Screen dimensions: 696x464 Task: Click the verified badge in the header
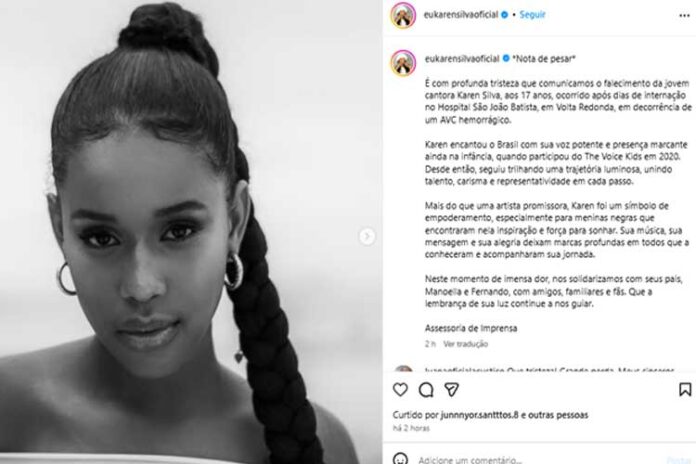(x=504, y=15)
